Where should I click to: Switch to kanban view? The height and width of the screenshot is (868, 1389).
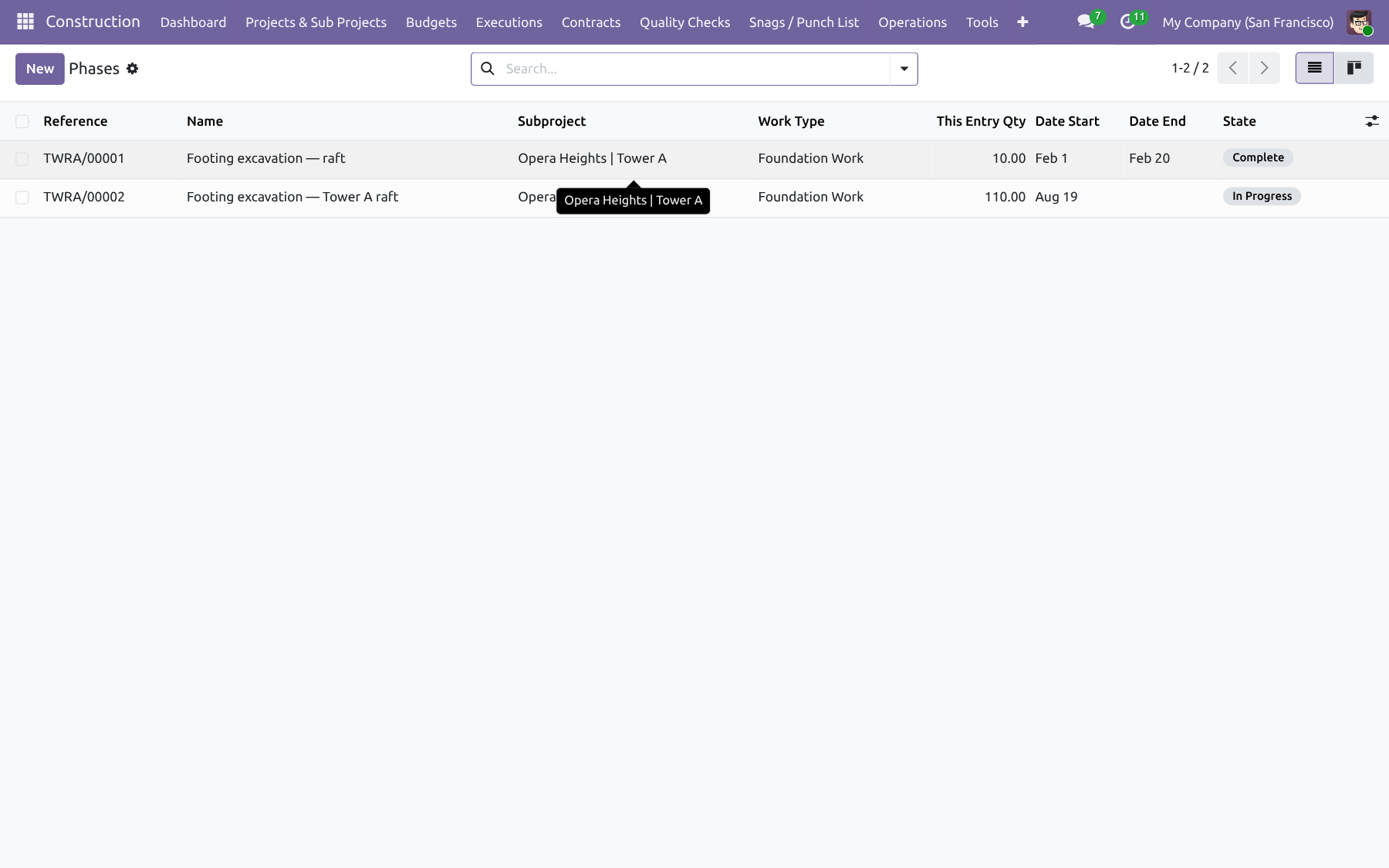tap(1354, 68)
